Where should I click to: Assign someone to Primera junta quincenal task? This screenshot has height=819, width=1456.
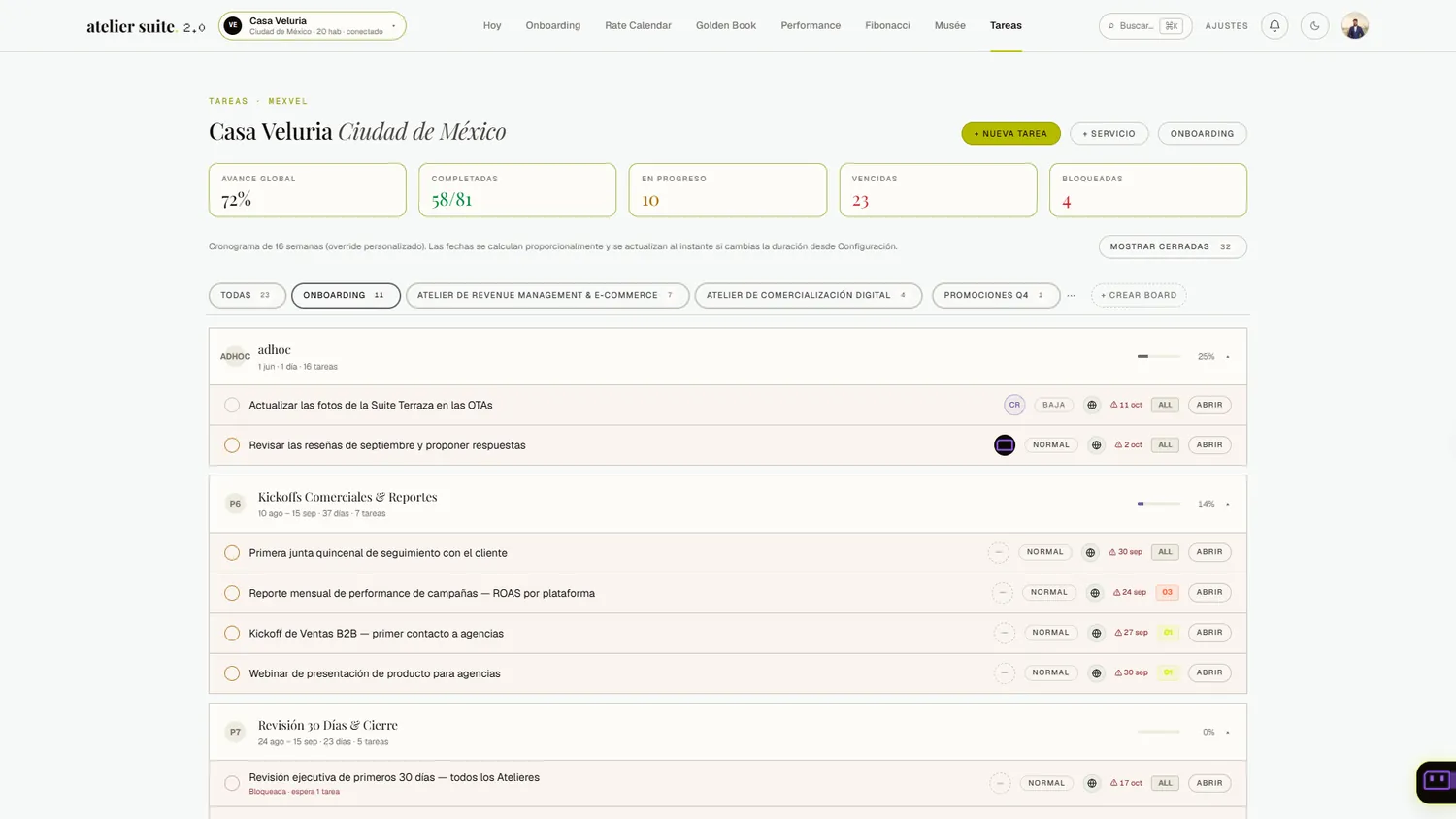tap(999, 552)
